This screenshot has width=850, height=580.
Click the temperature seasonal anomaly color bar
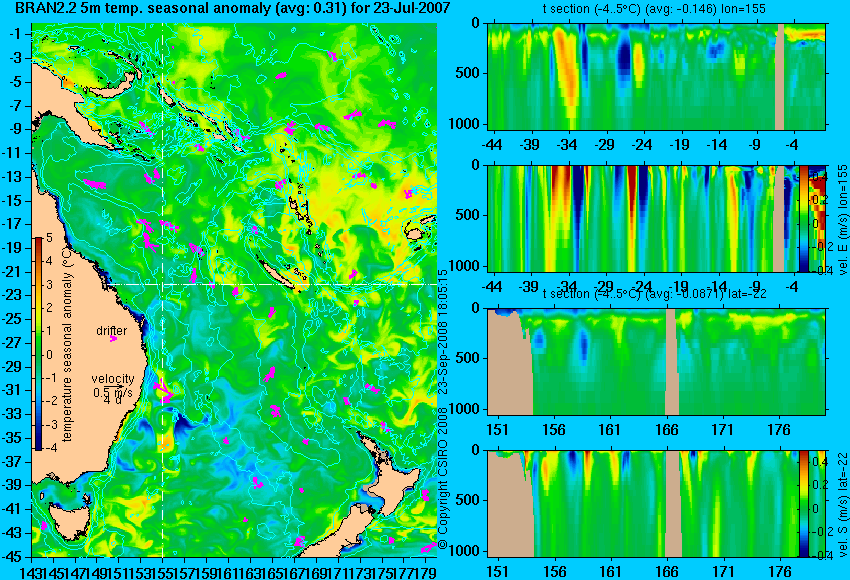coord(39,343)
